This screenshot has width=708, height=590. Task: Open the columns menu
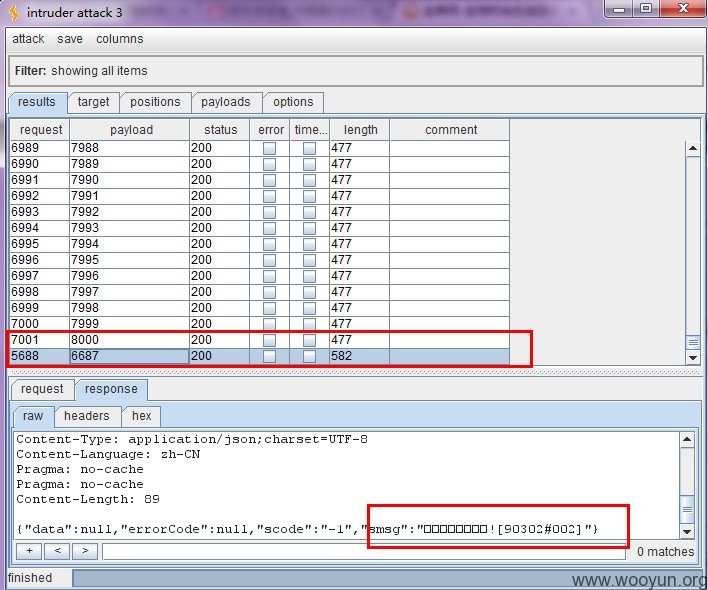[120, 39]
